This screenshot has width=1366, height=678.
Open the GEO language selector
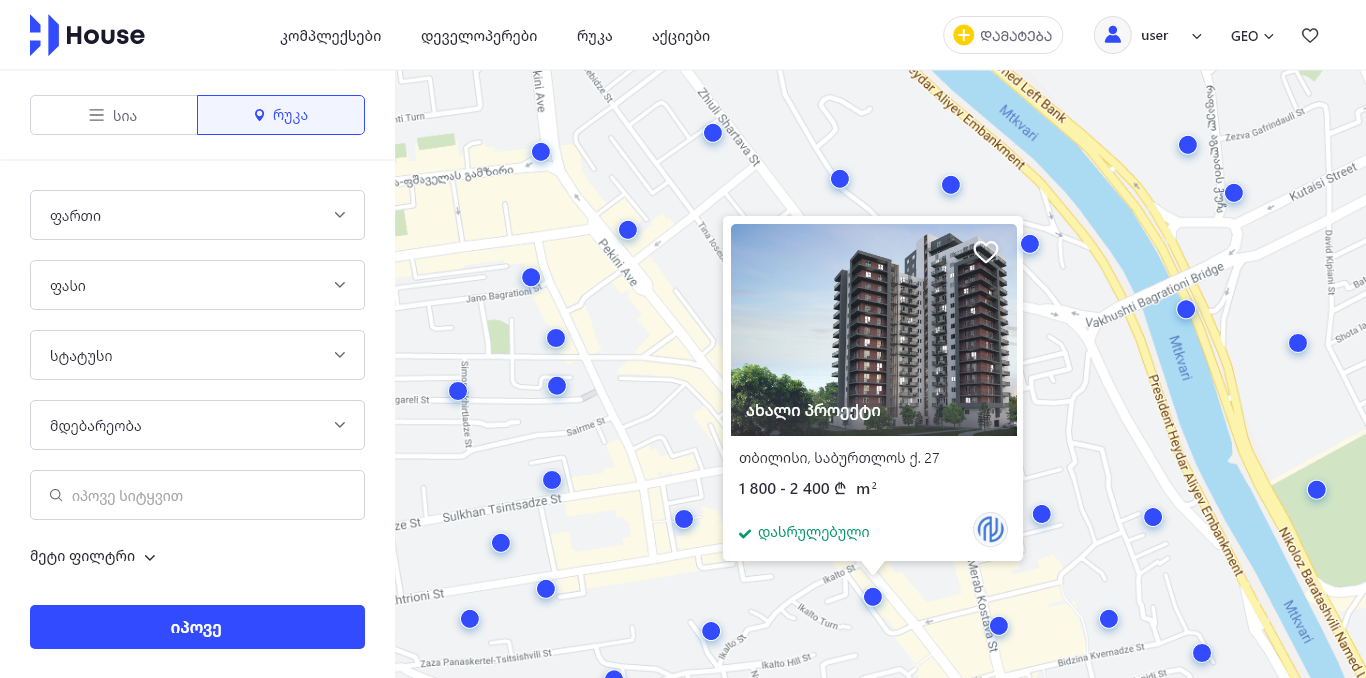[1252, 35]
